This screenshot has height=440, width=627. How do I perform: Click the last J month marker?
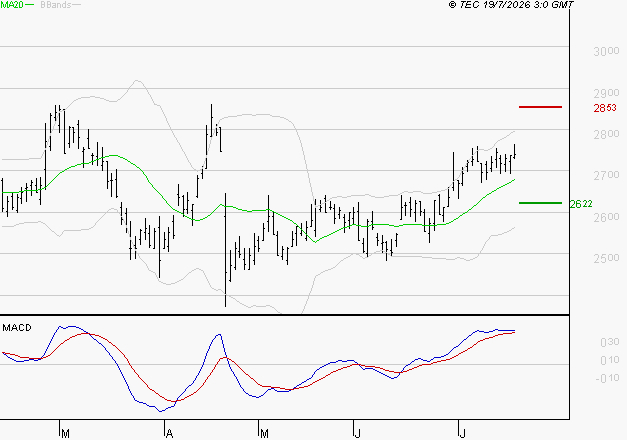coord(462,434)
